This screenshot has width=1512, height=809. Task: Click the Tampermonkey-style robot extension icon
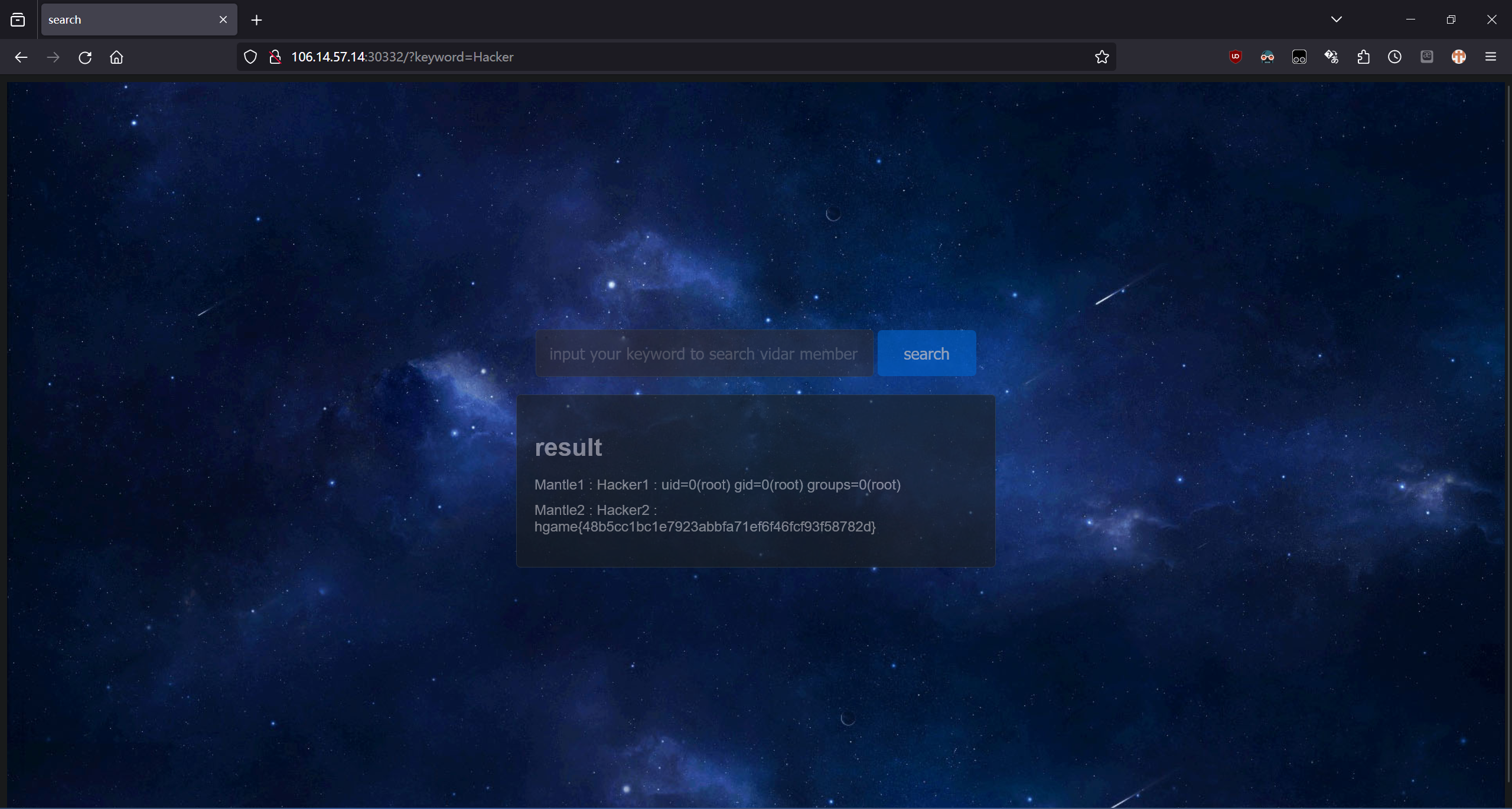click(x=1267, y=57)
